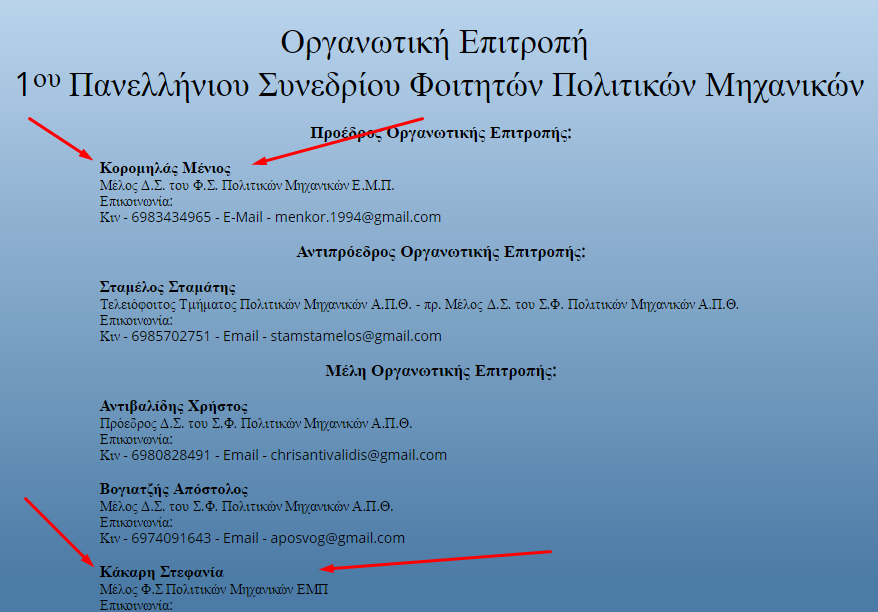
Task: Click the email aposvog@gmail.com
Action: (x=338, y=538)
